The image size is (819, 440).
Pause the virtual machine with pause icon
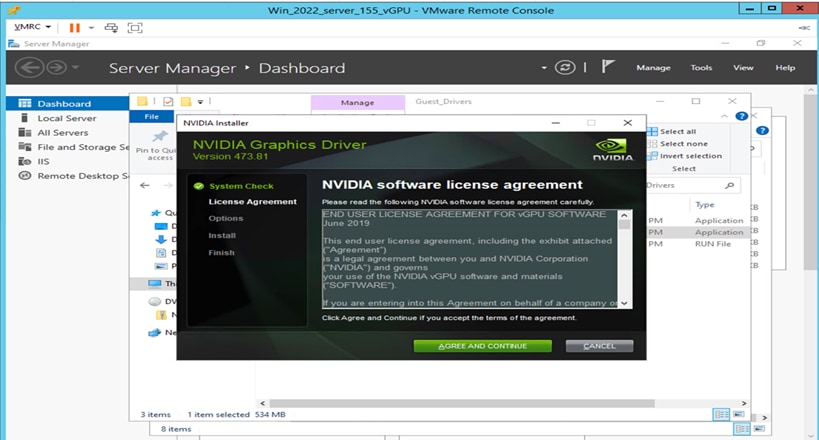[75, 28]
